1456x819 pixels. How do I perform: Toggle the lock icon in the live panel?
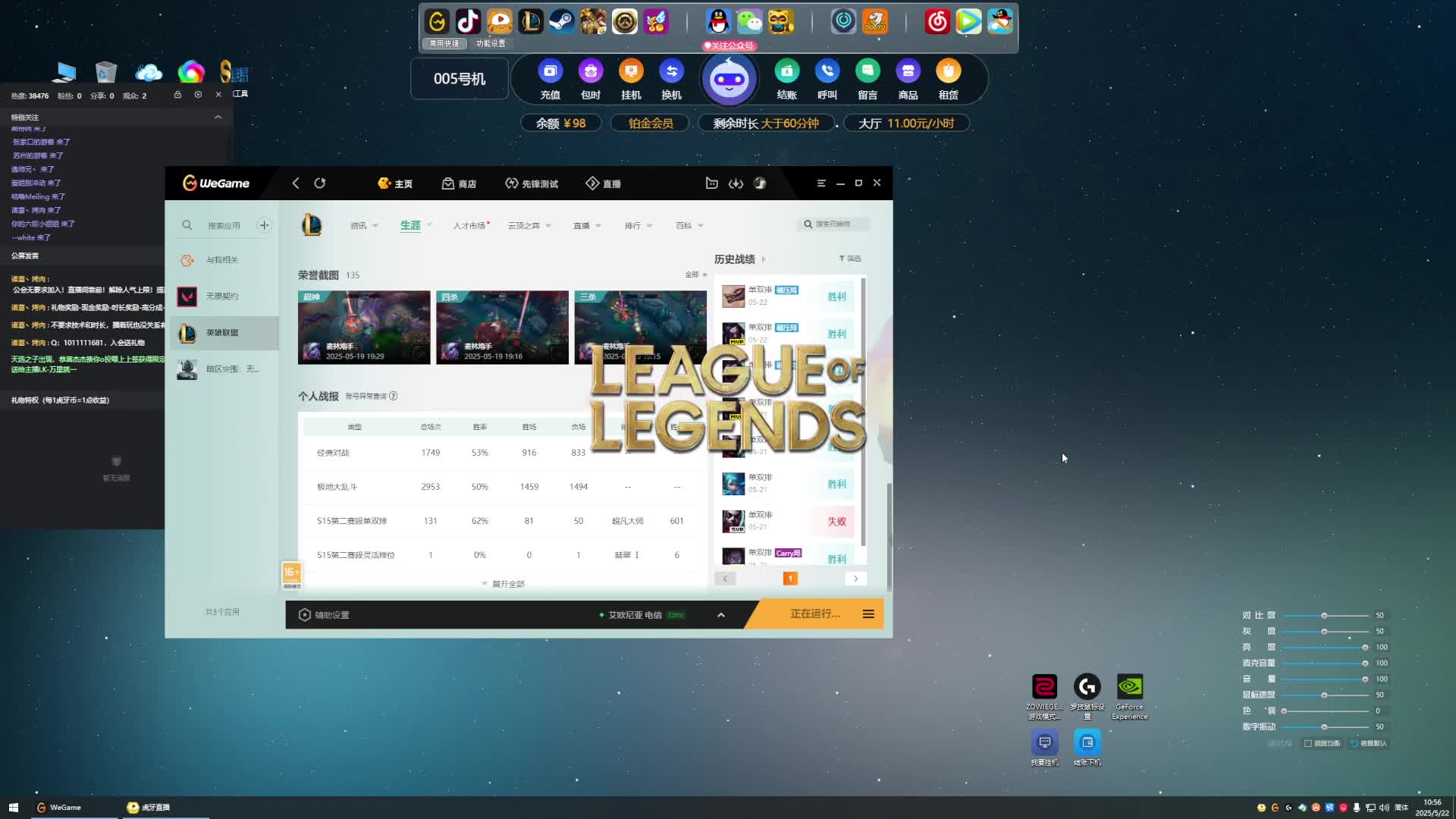(x=177, y=95)
